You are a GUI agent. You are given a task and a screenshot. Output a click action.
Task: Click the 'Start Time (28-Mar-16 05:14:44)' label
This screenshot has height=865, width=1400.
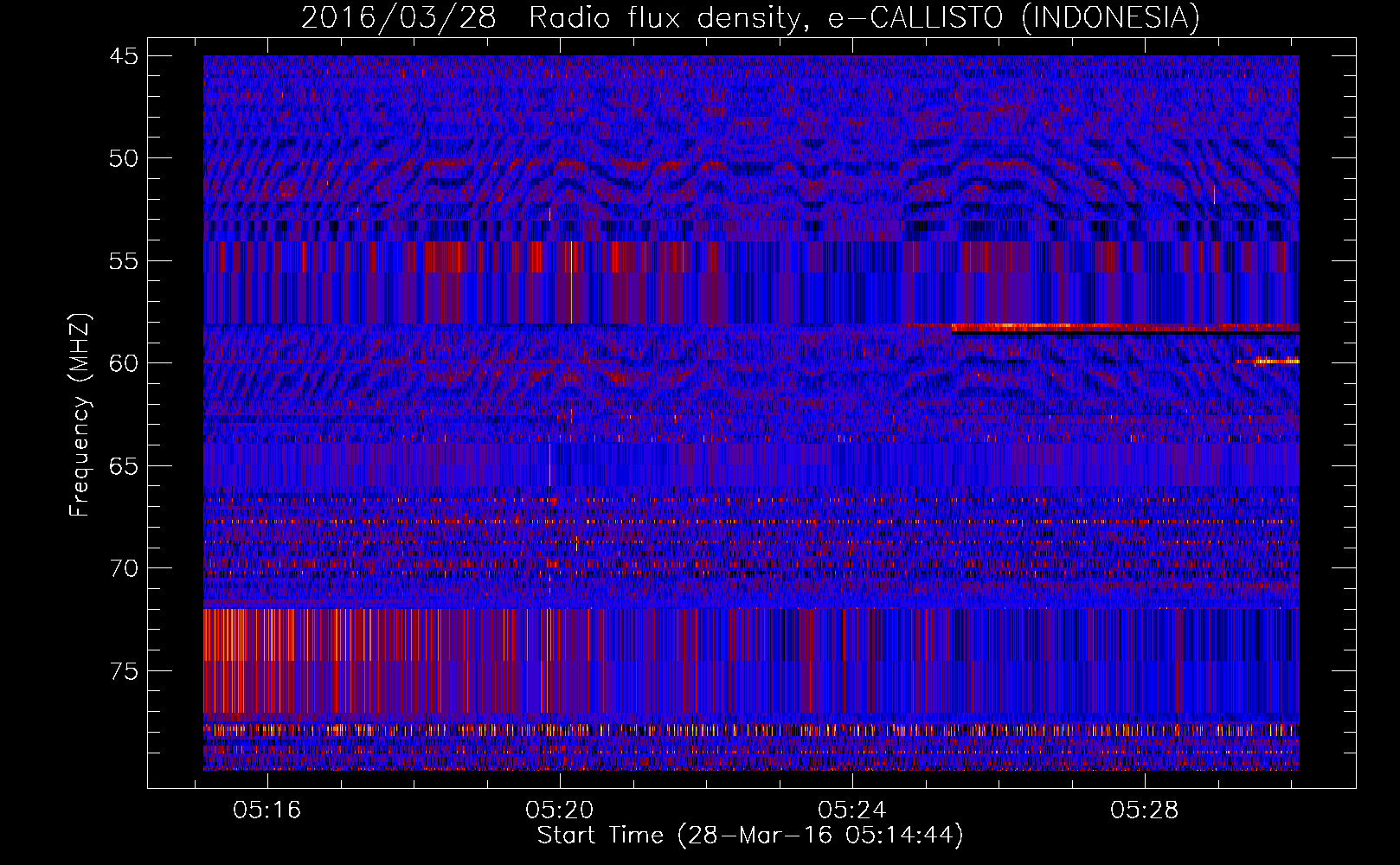pos(750,836)
